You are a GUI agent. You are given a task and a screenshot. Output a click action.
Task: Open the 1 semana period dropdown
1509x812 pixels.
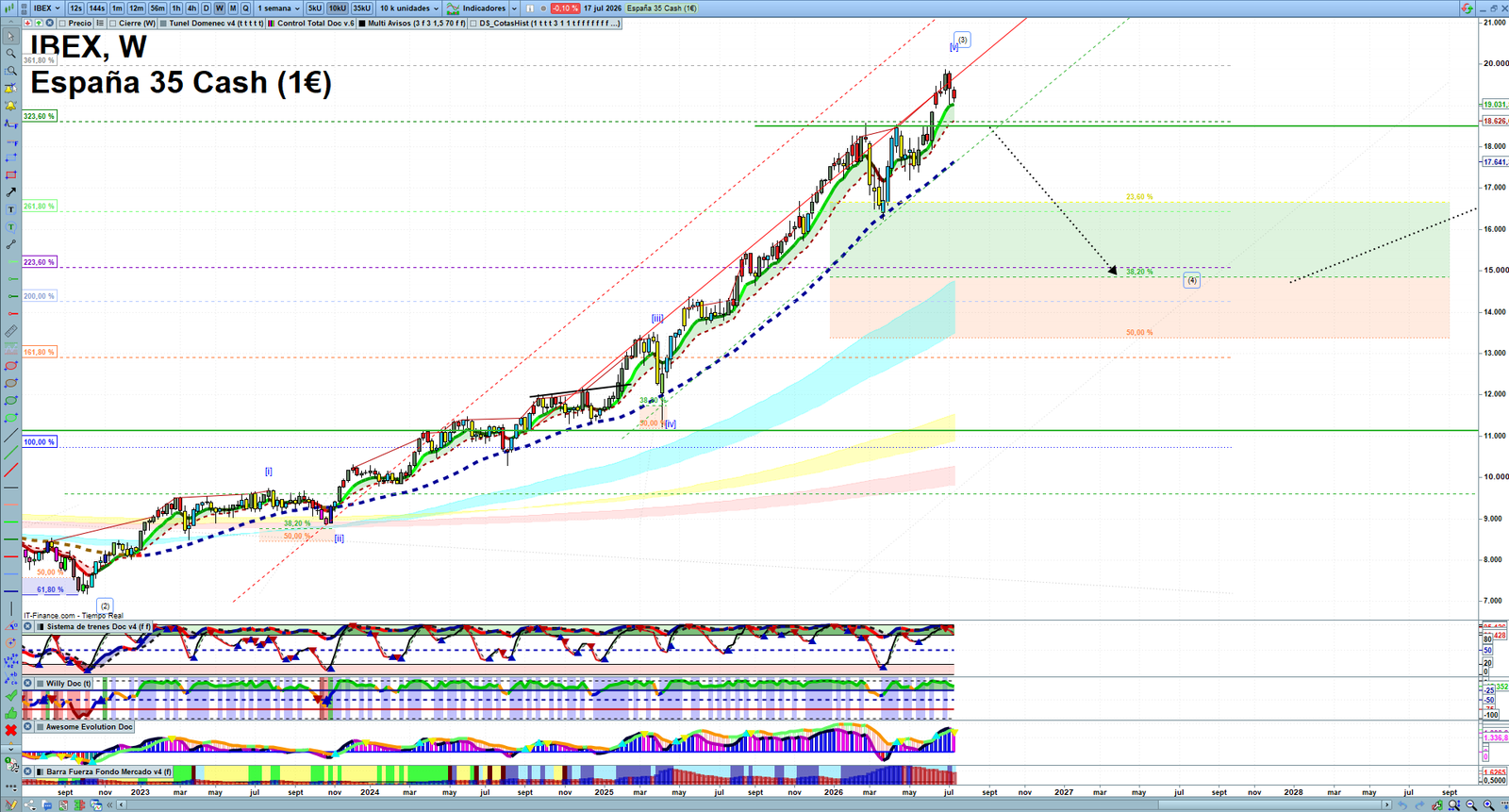278,8
